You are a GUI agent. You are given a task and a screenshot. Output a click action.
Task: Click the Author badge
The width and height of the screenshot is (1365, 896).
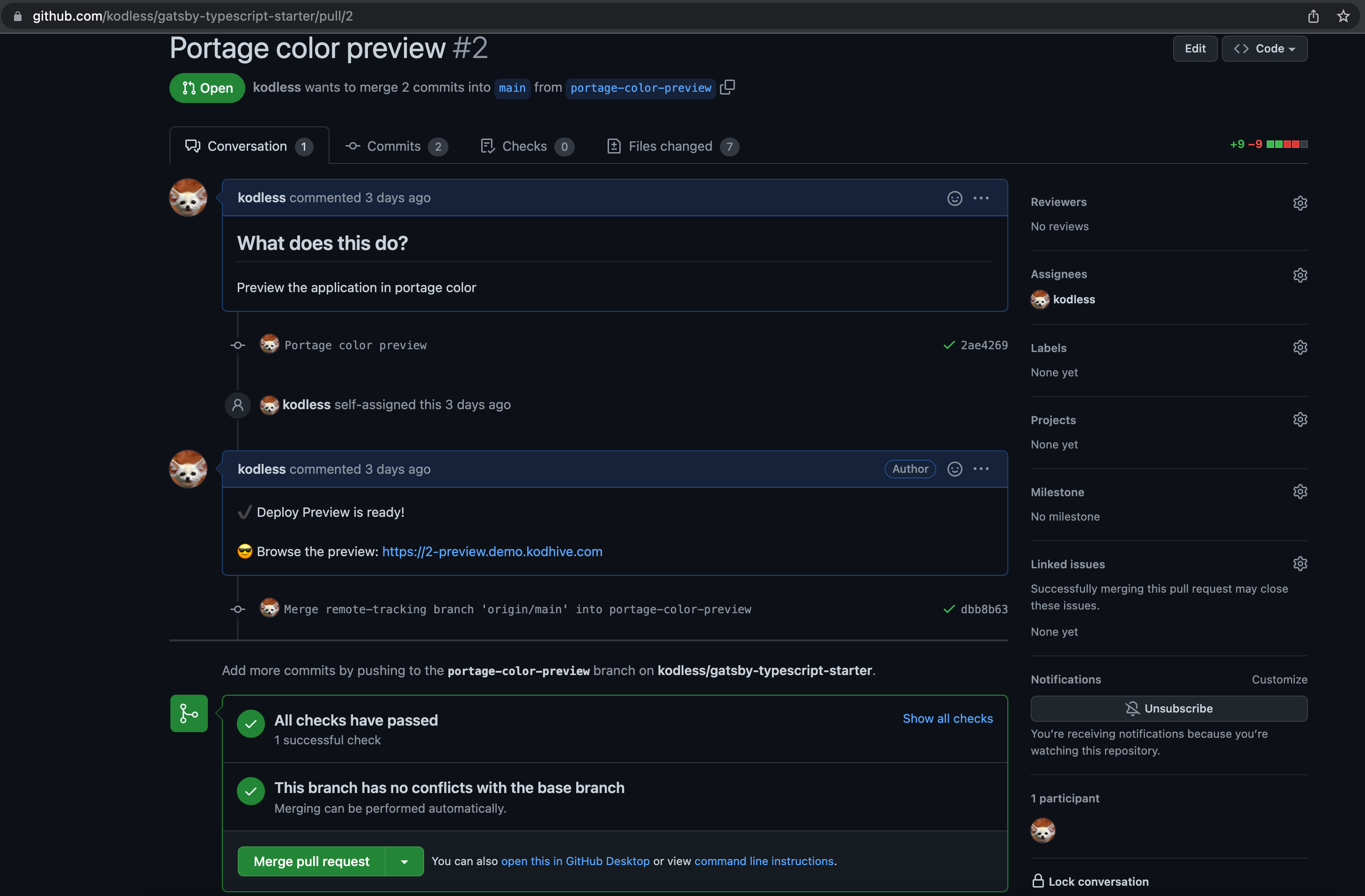click(910, 469)
